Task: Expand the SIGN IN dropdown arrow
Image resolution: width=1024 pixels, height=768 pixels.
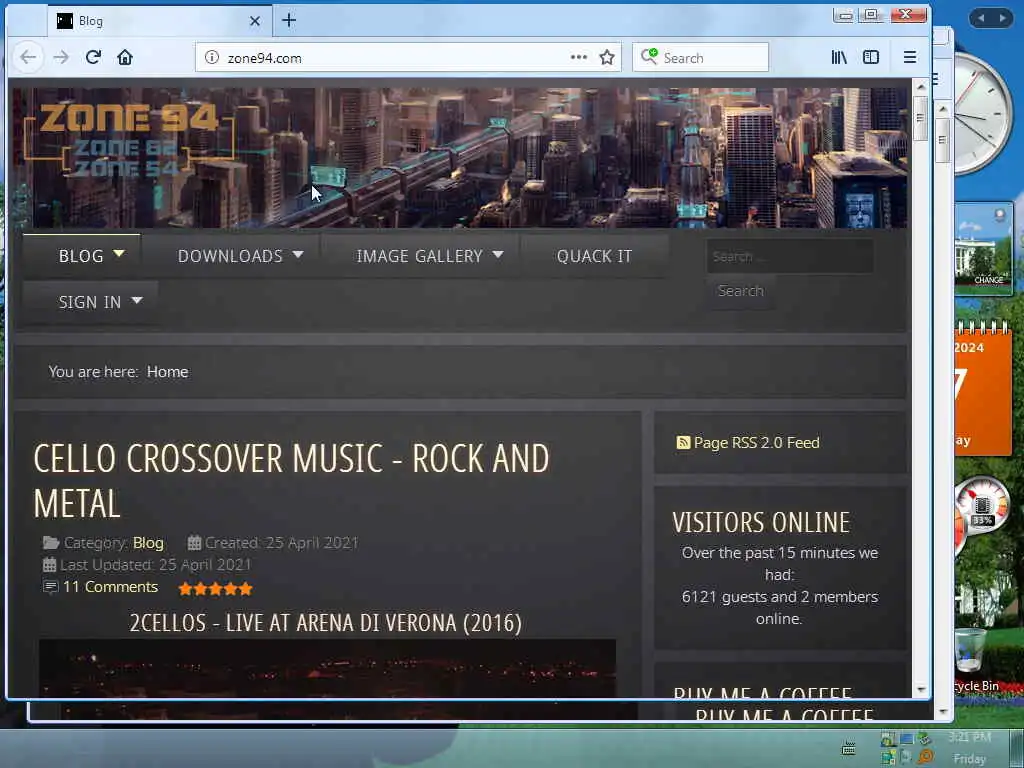Action: click(x=136, y=300)
